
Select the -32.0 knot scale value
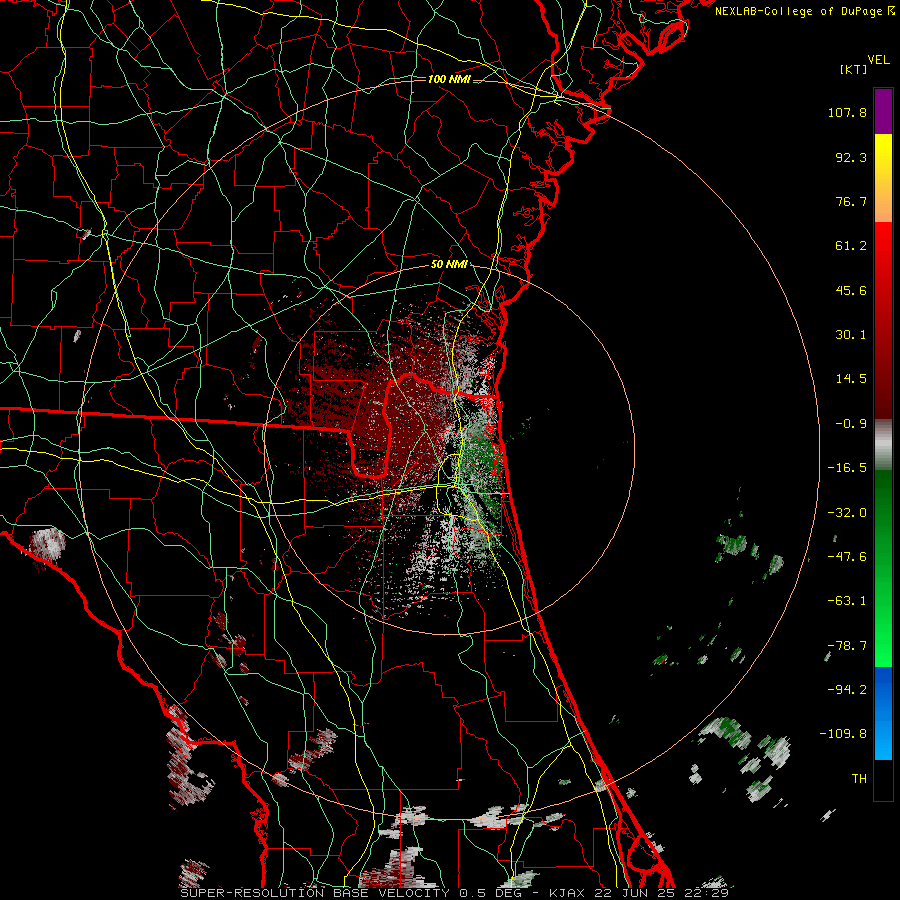click(847, 513)
